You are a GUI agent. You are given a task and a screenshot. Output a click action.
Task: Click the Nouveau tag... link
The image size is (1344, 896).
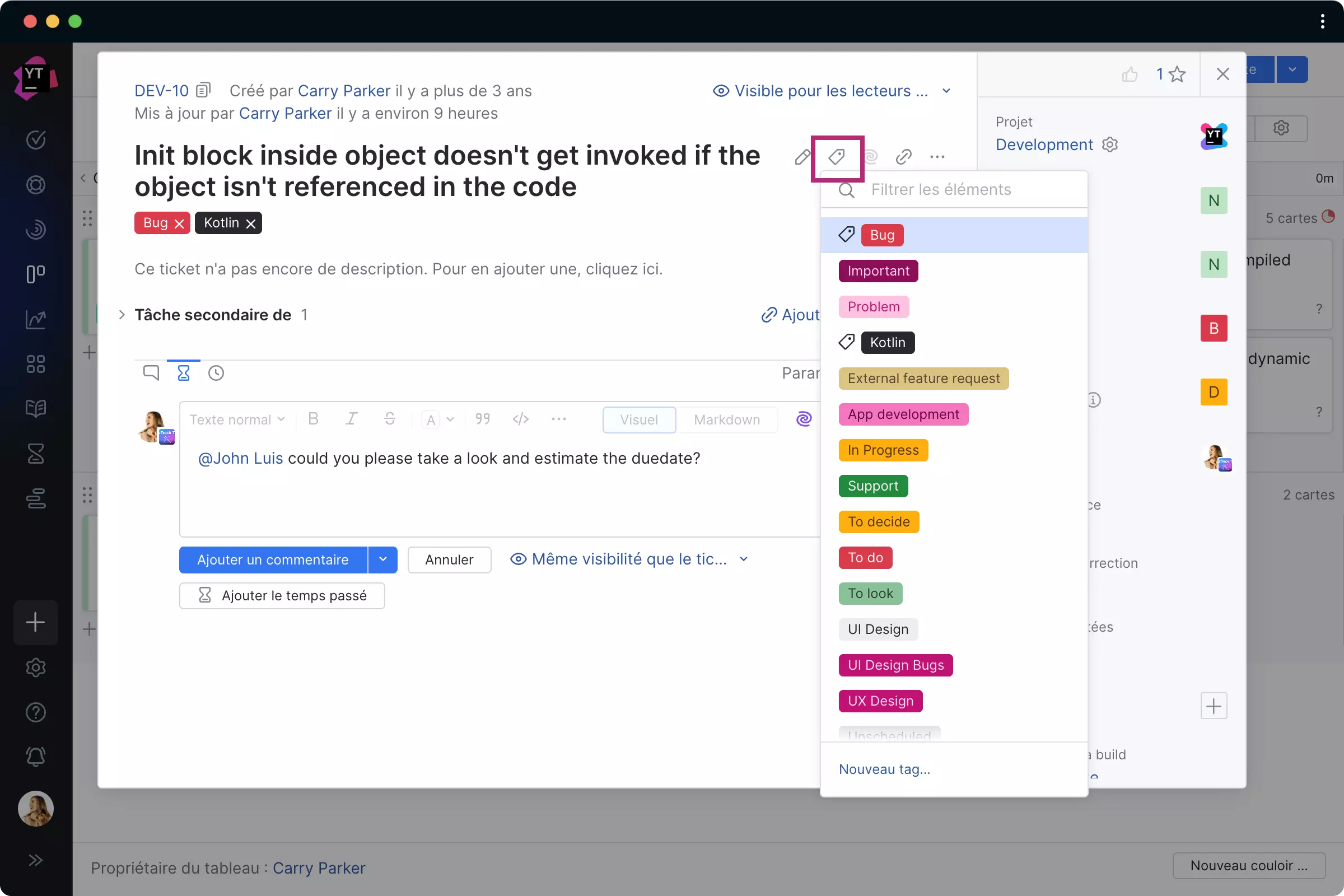884,769
